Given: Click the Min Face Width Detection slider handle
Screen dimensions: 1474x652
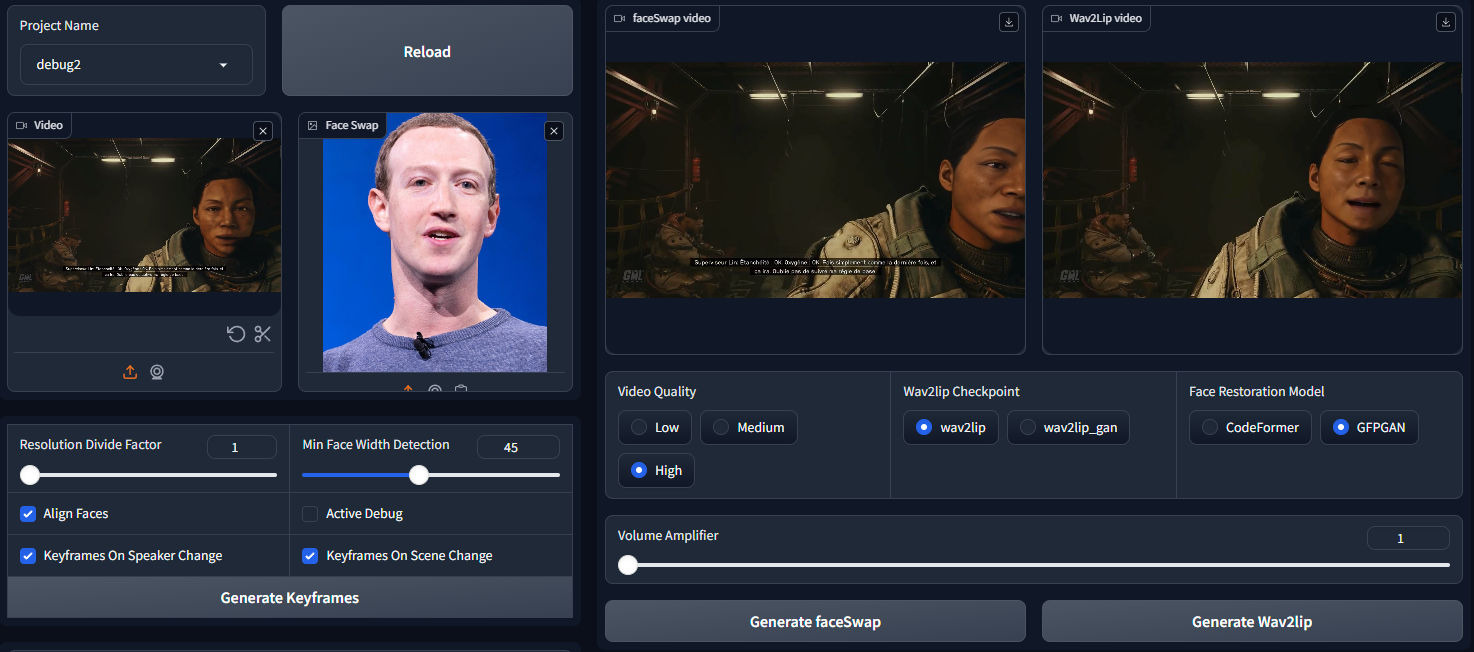Looking at the screenshot, I should pyautogui.click(x=419, y=475).
